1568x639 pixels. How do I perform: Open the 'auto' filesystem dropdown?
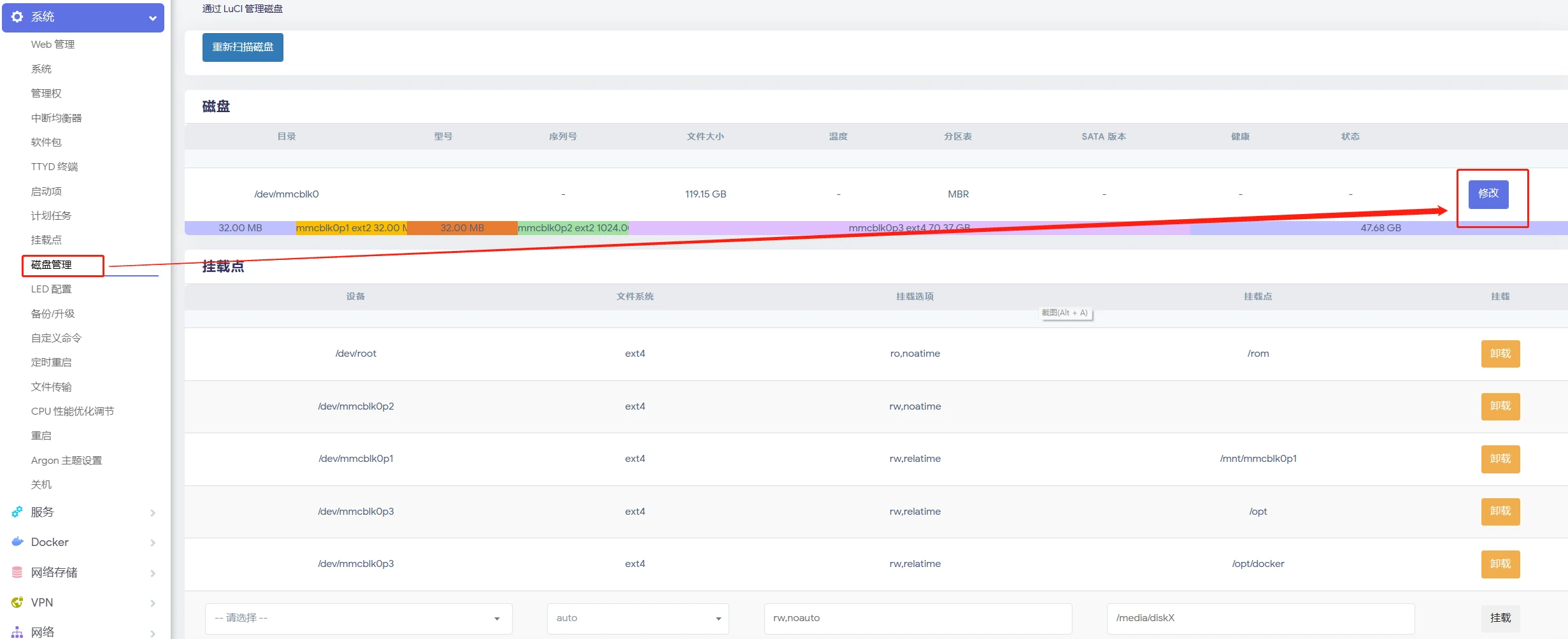[638, 619]
